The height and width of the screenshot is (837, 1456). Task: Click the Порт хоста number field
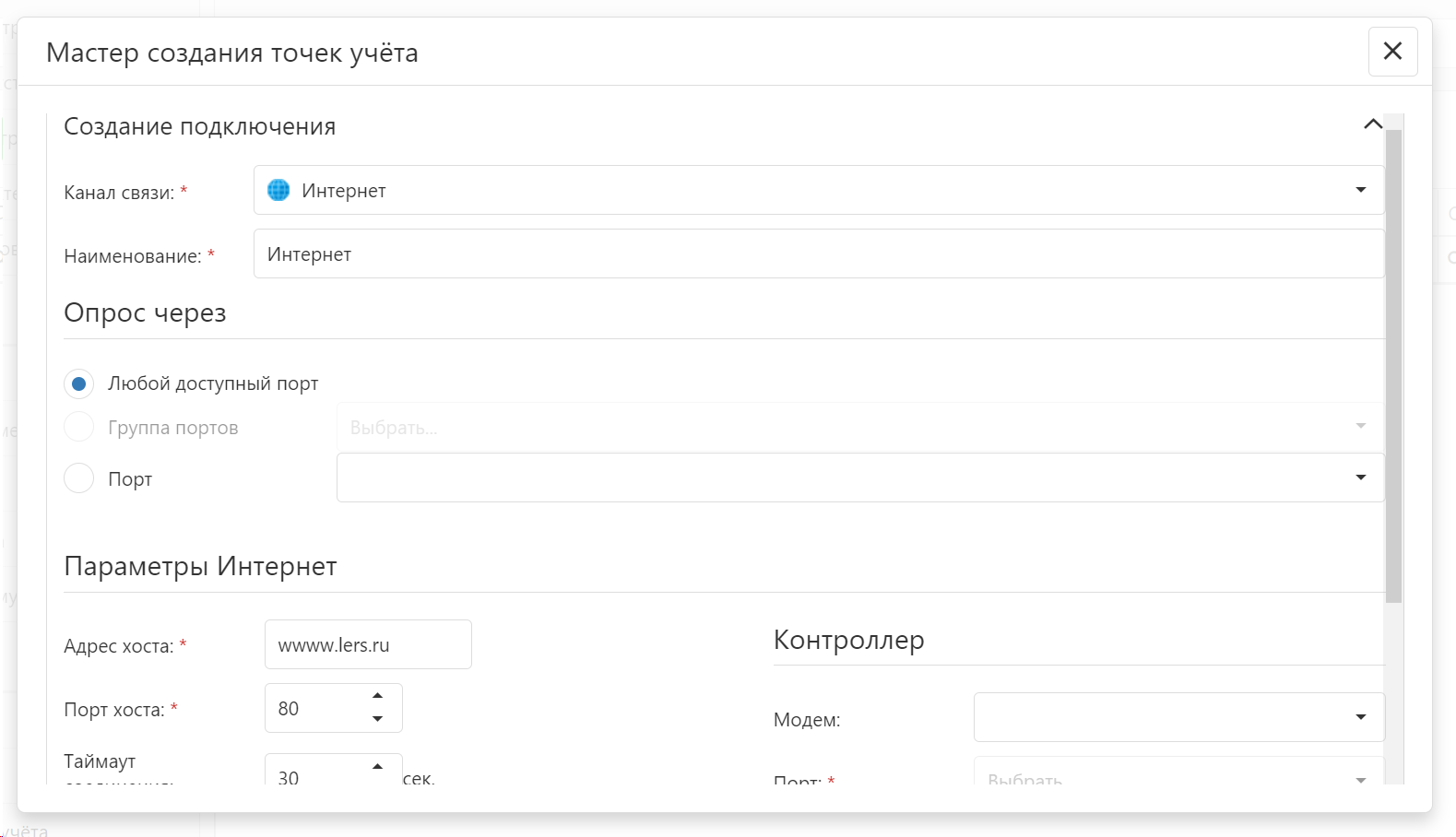(314, 708)
